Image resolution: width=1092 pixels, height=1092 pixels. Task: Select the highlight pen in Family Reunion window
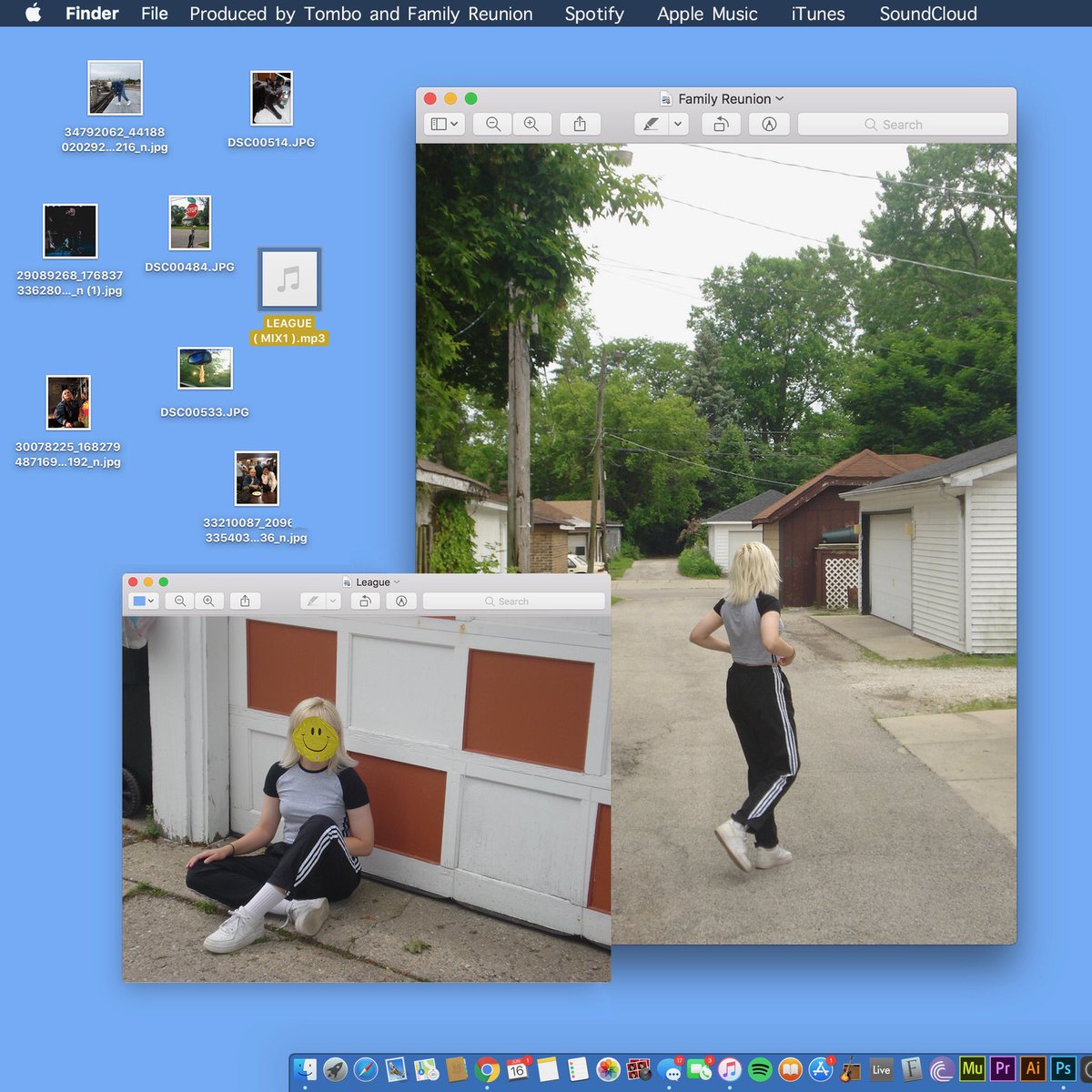pos(651,124)
